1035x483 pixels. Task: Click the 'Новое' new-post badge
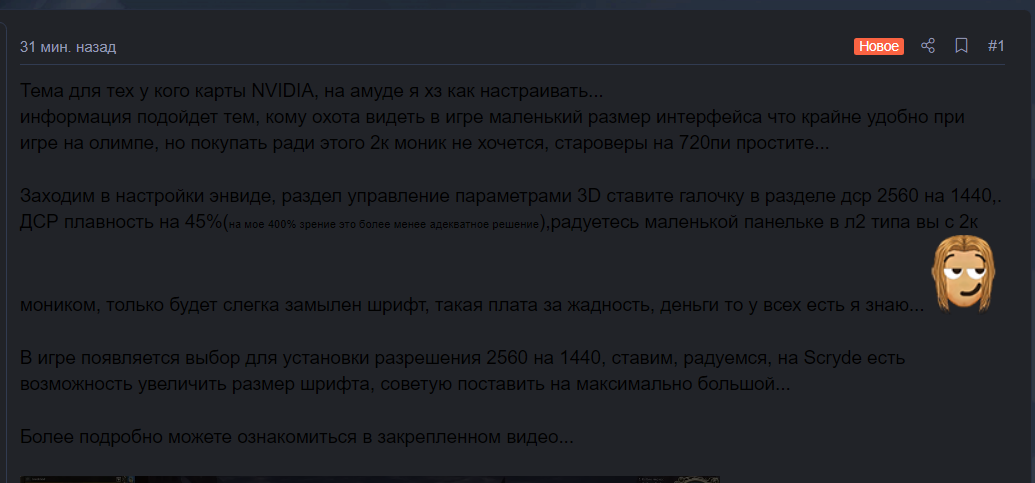point(879,46)
